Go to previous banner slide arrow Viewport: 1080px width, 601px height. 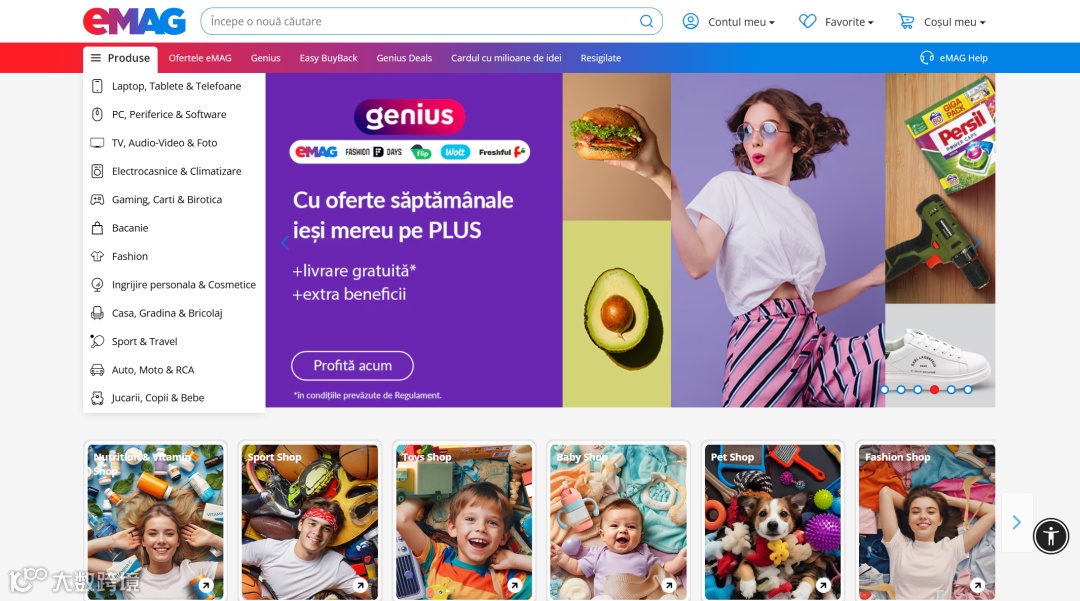(284, 242)
